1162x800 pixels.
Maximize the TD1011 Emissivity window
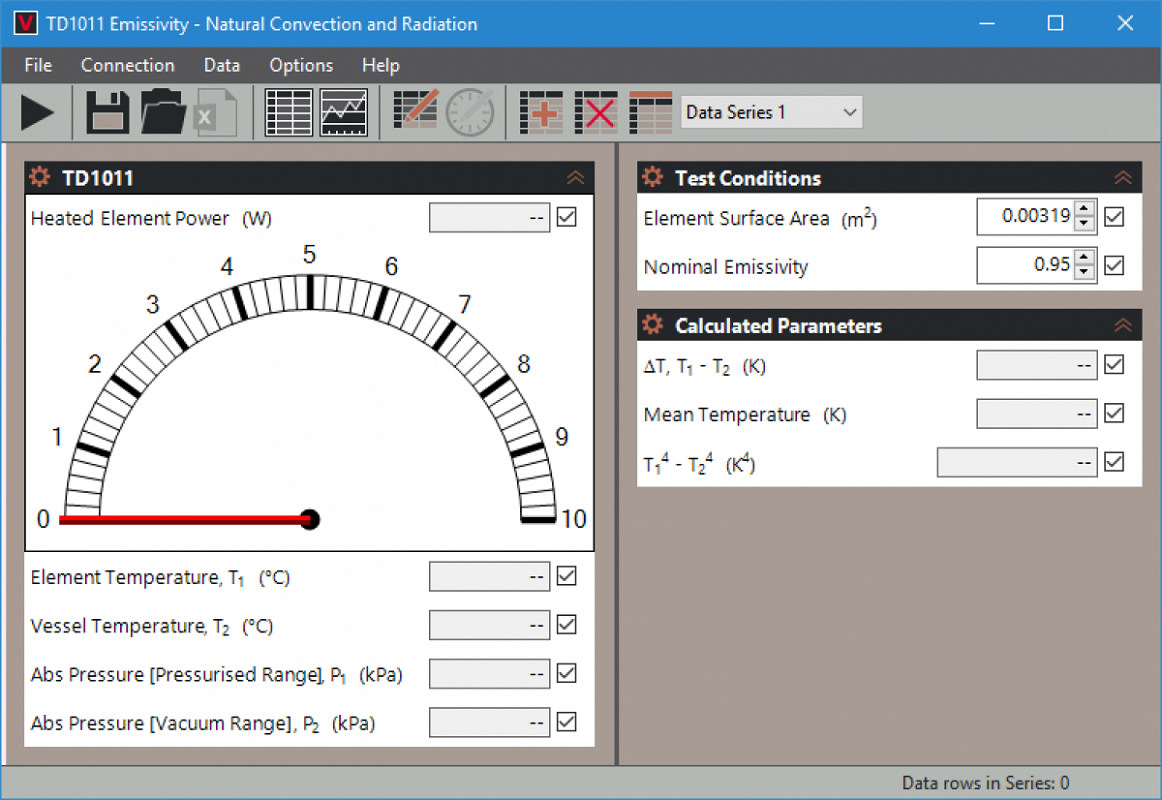pyautogui.click(x=1055, y=24)
